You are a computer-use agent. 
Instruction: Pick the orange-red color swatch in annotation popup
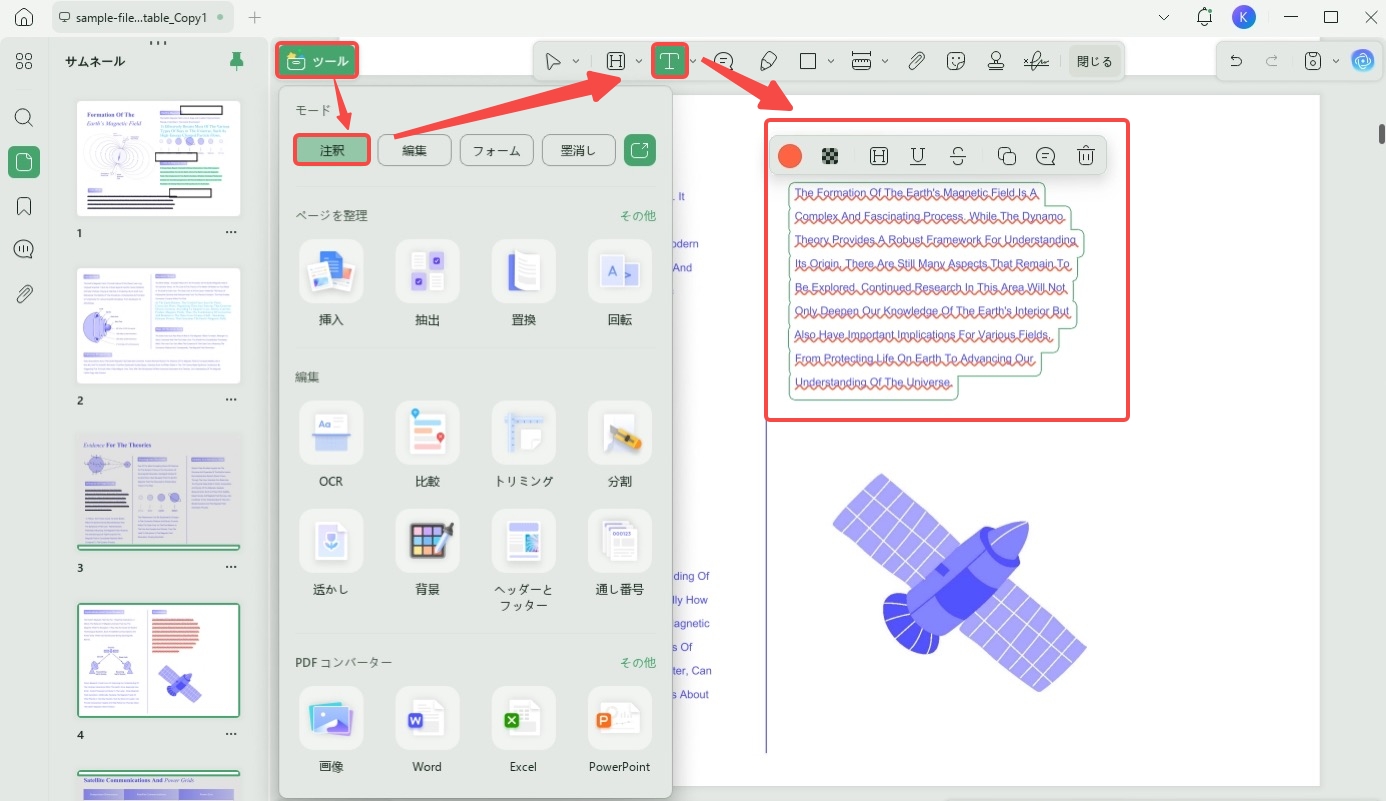[x=790, y=156]
